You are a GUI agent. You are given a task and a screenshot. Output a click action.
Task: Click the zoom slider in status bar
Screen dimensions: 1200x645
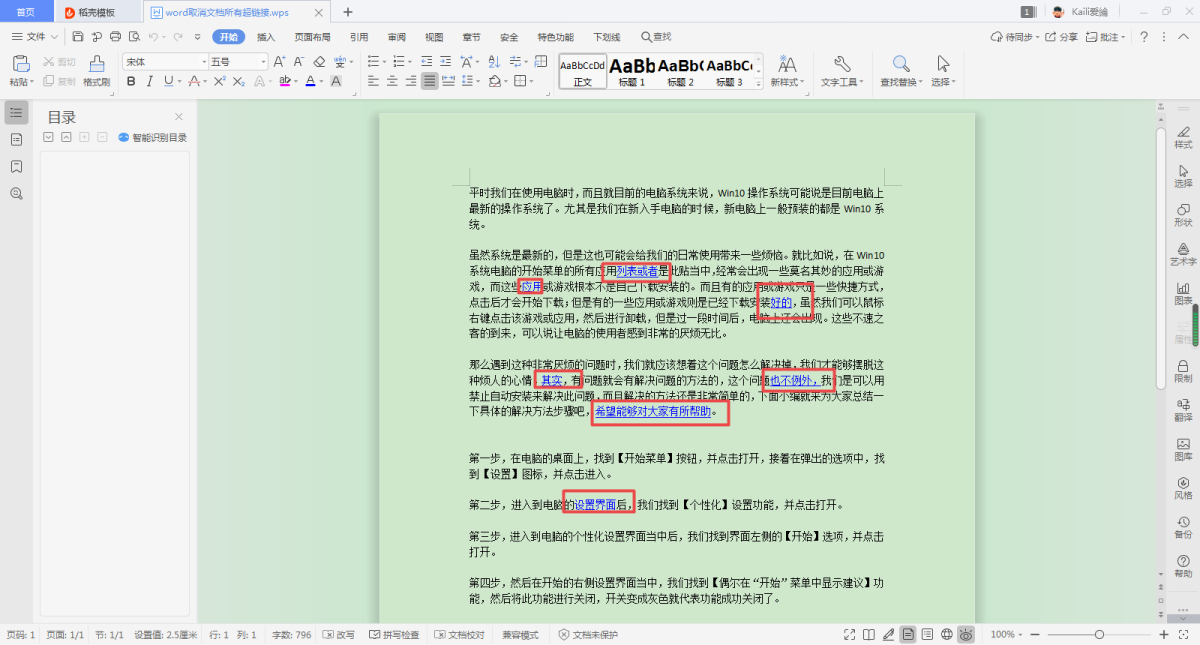[1099, 635]
